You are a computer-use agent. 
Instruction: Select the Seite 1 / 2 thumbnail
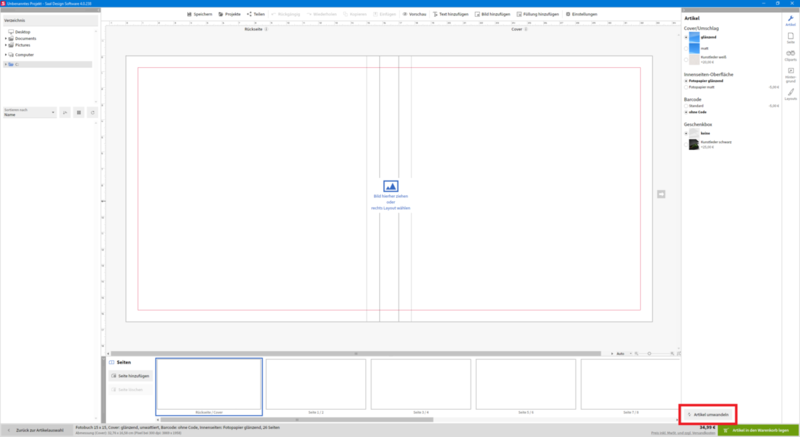click(315, 385)
